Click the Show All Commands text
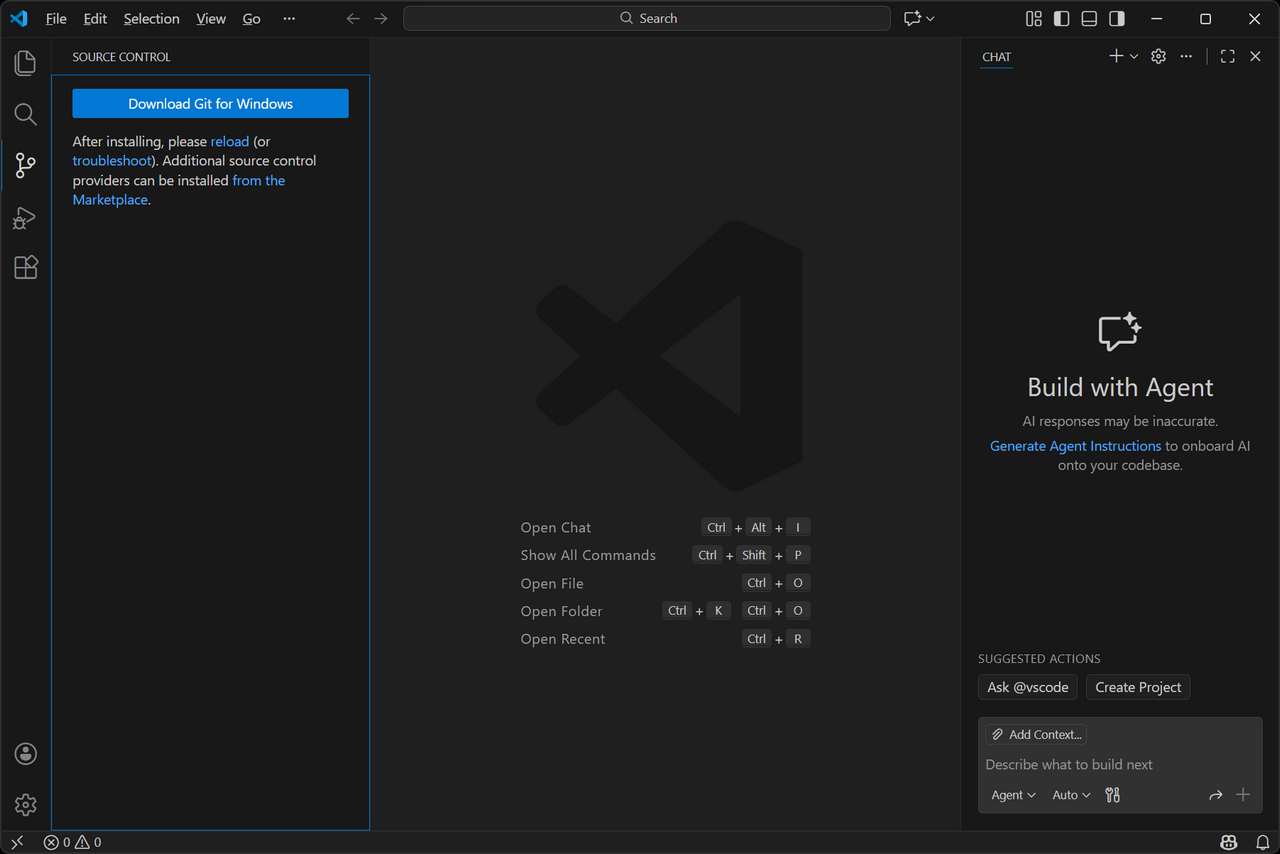1280x854 pixels. coord(588,555)
